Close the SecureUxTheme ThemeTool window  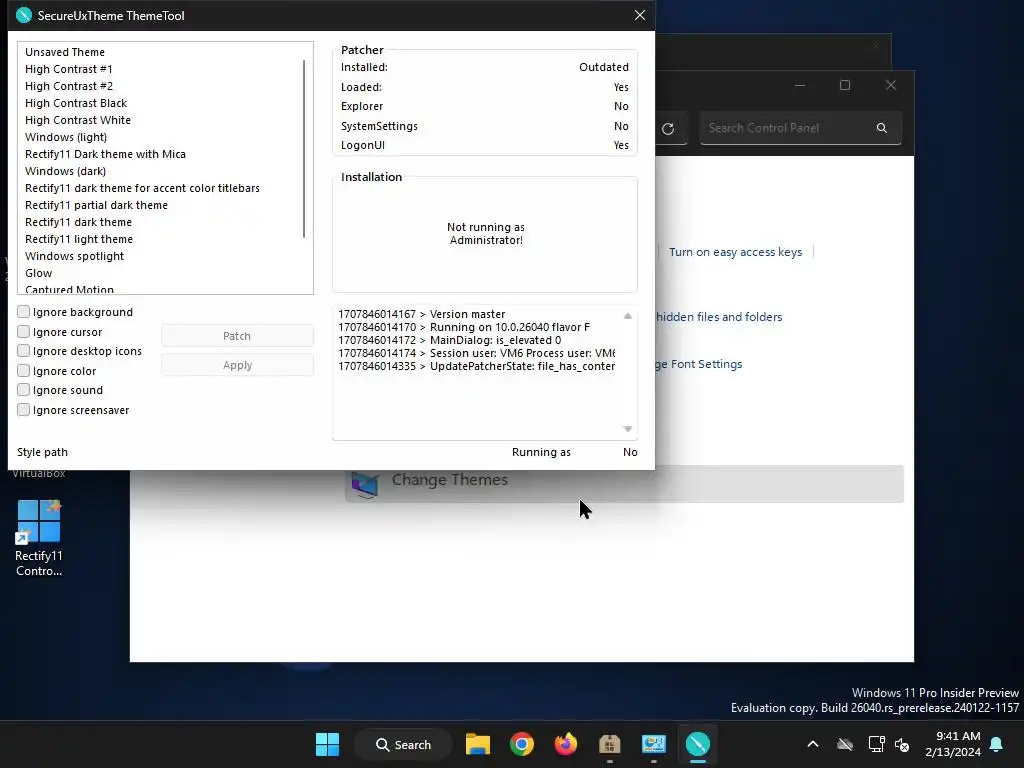tap(640, 15)
